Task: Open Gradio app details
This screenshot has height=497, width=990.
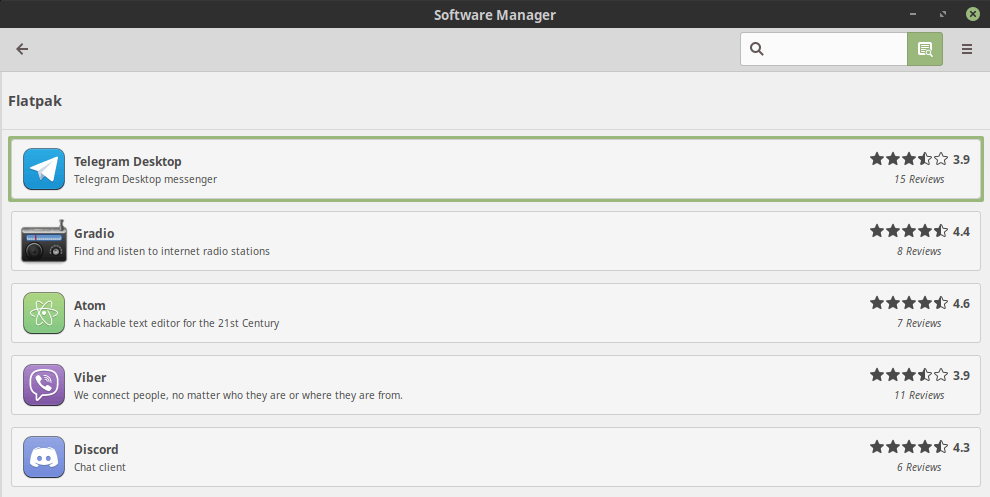Action: point(496,241)
